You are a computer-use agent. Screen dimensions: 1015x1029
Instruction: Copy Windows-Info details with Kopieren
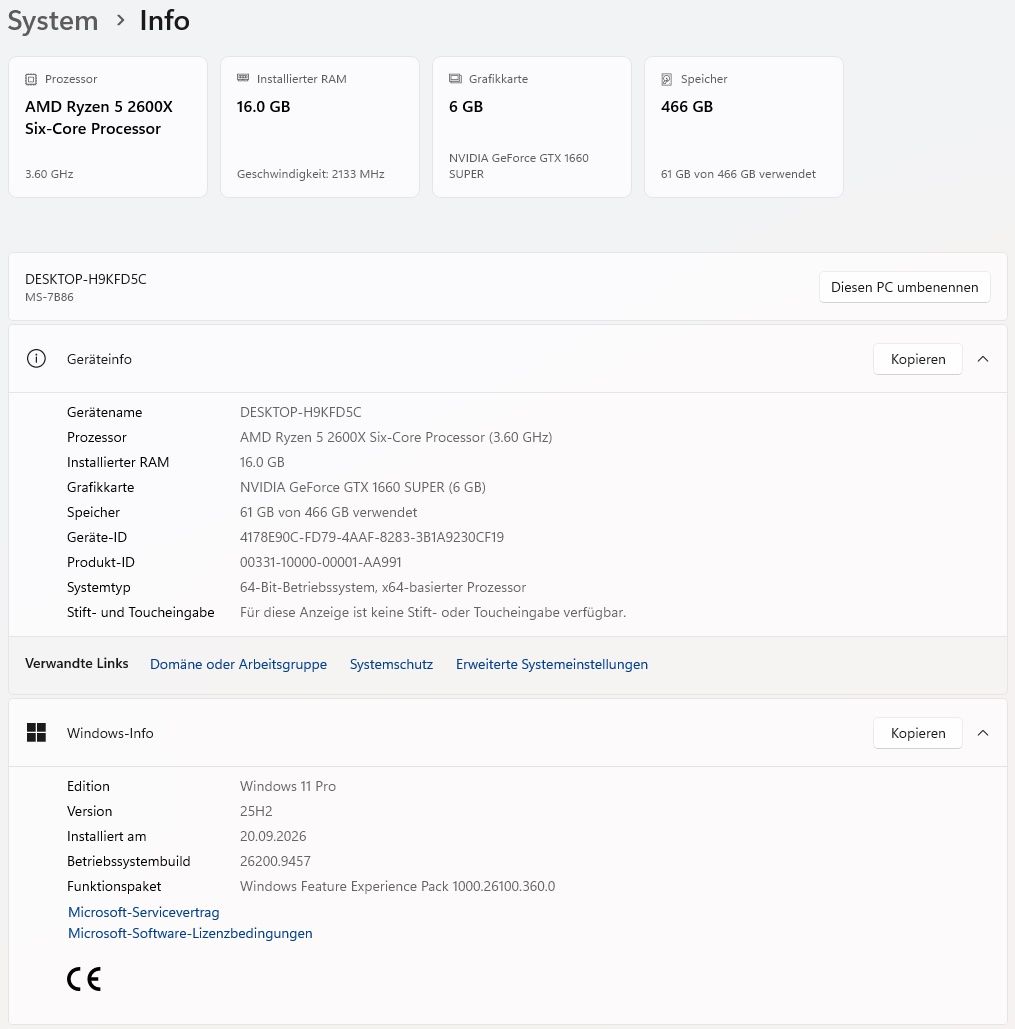(x=917, y=733)
